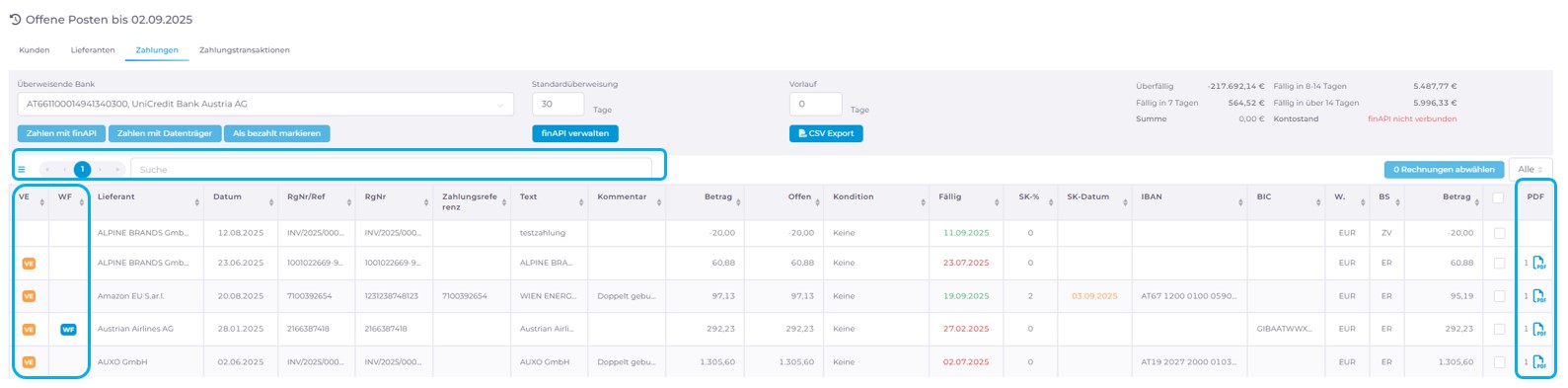Click the Zahlen mit finAPI button

tap(61, 133)
